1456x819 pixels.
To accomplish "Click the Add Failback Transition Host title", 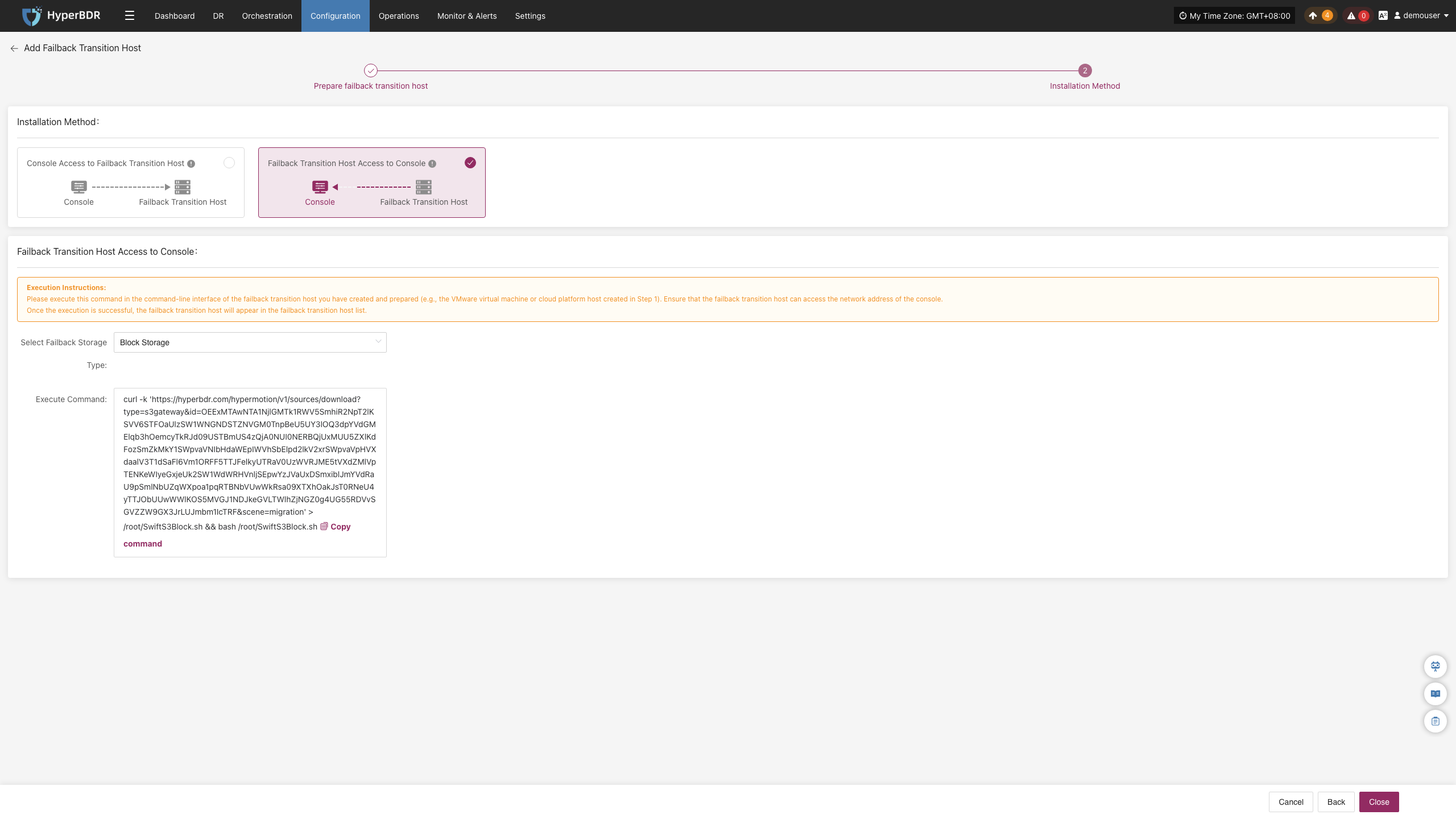I will click(82, 48).
